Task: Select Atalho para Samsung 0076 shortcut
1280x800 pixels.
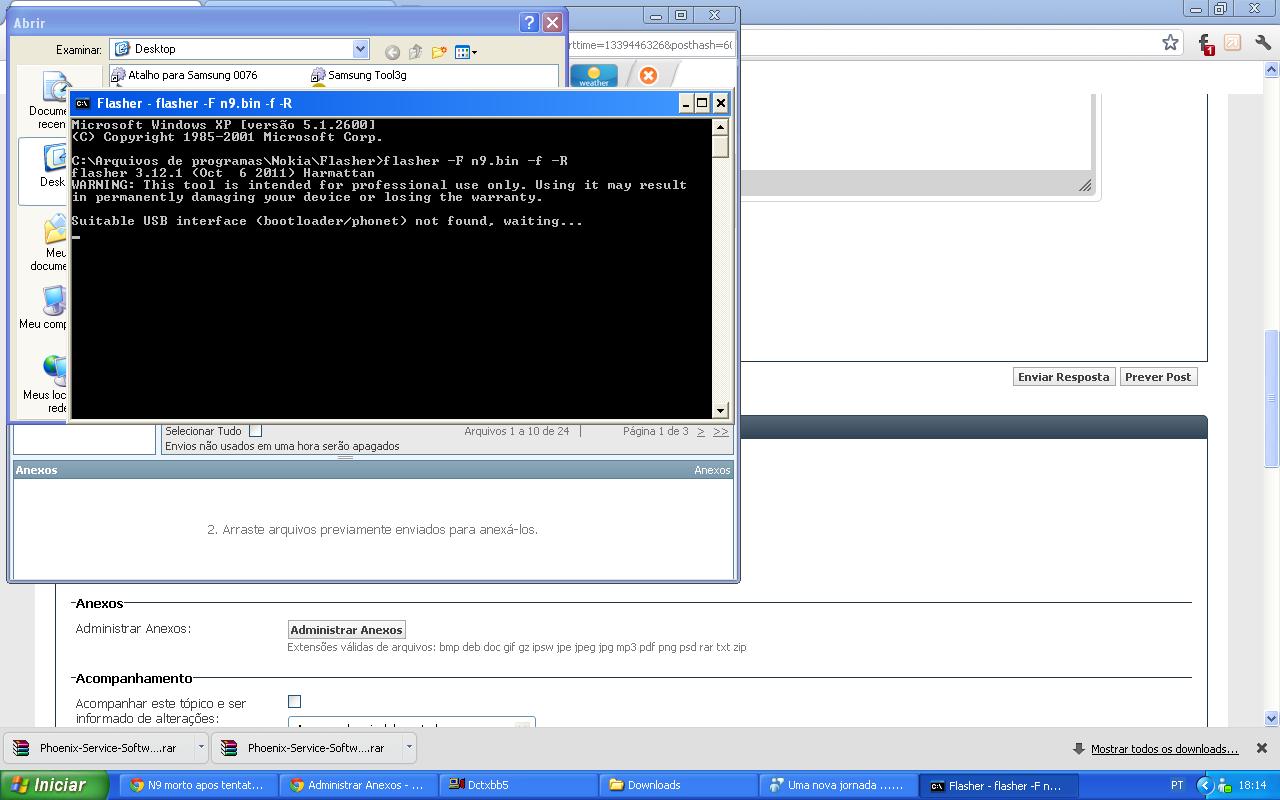Action: [184, 75]
